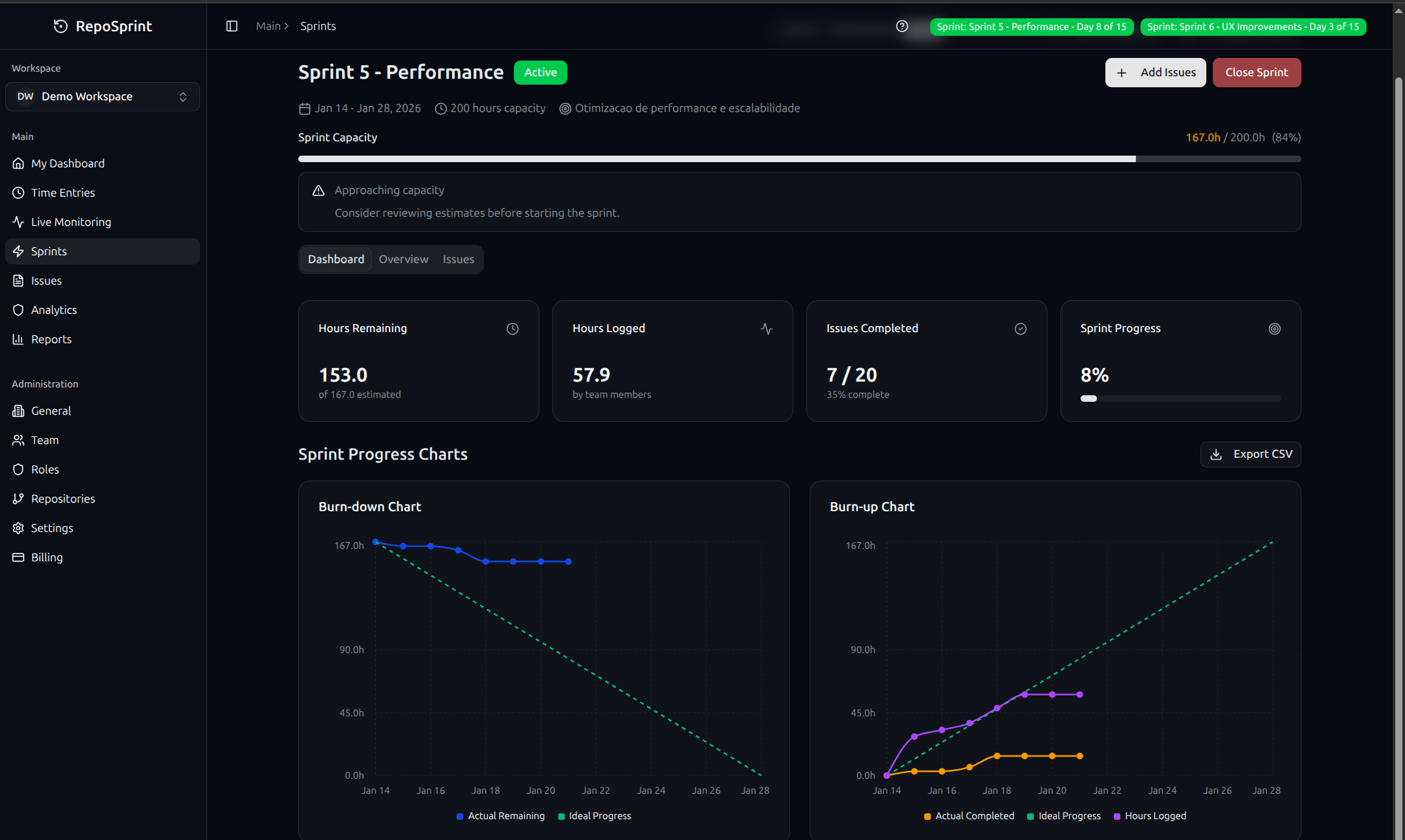Click the target icon on the Sprint Progress card
The width and height of the screenshot is (1405, 840).
click(1274, 329)
